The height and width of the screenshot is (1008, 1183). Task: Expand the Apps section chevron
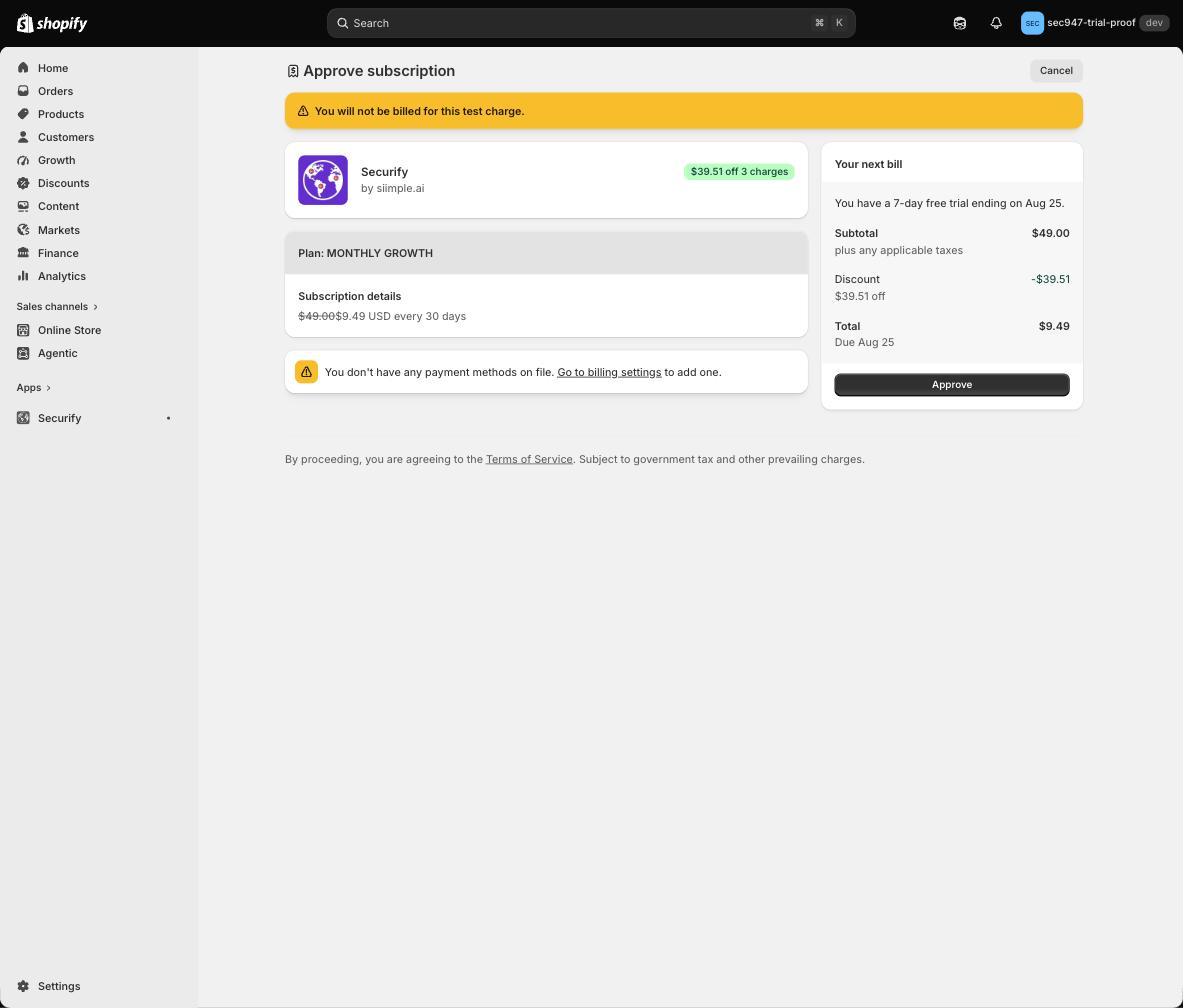click(x=48, y=388)
